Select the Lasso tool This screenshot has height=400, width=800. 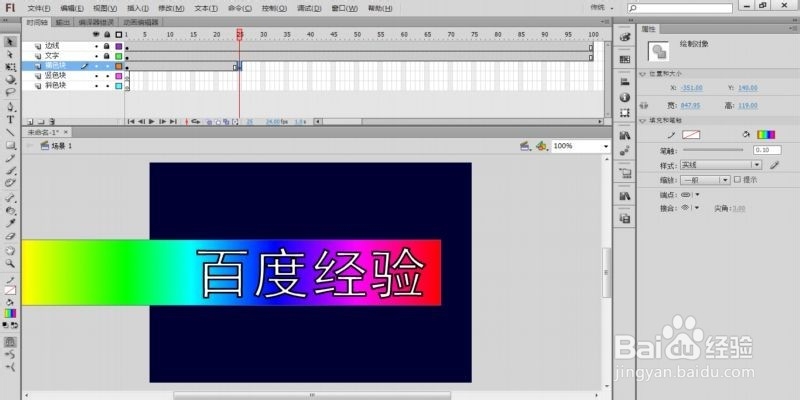10,92
